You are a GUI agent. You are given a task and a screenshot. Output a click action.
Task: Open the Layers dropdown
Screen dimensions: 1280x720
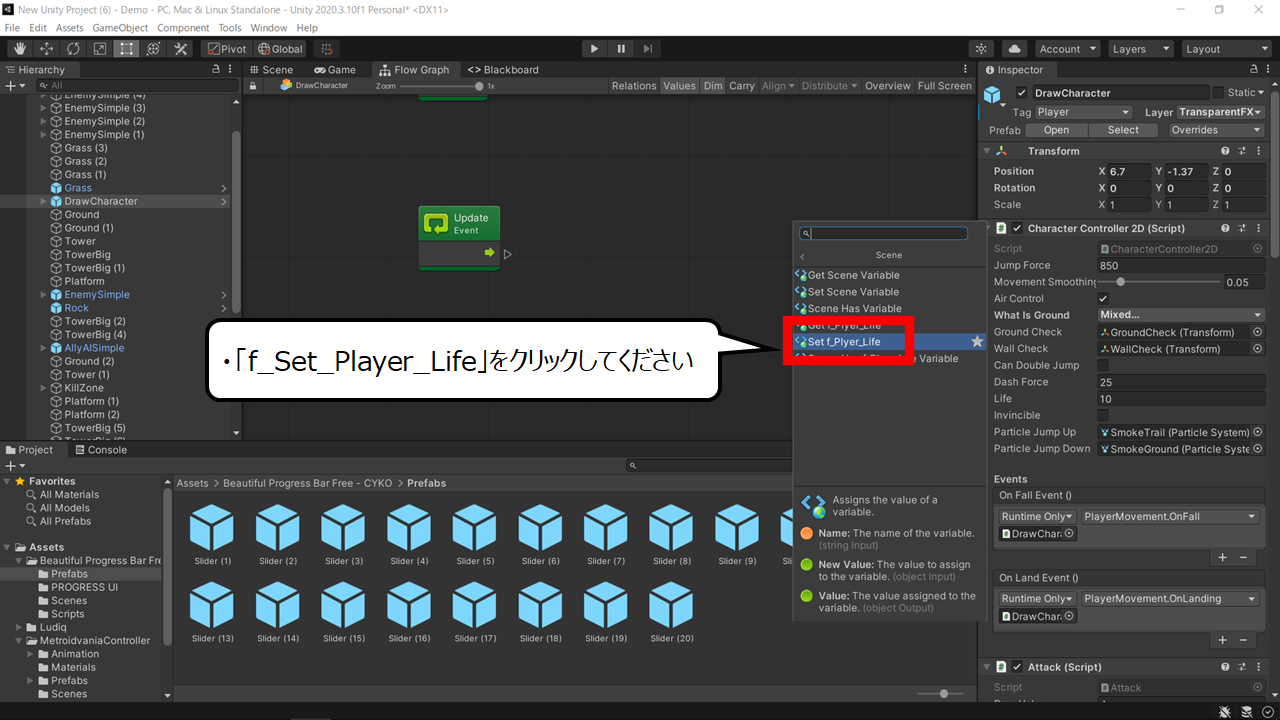click(x=1139, y=49)
